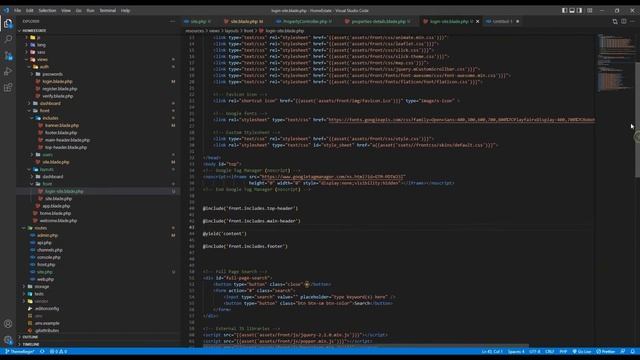The height and width of the screenshot is (360, 640).
Task: Switch to the PropertyController.php tab
Action: click(304, 21)
